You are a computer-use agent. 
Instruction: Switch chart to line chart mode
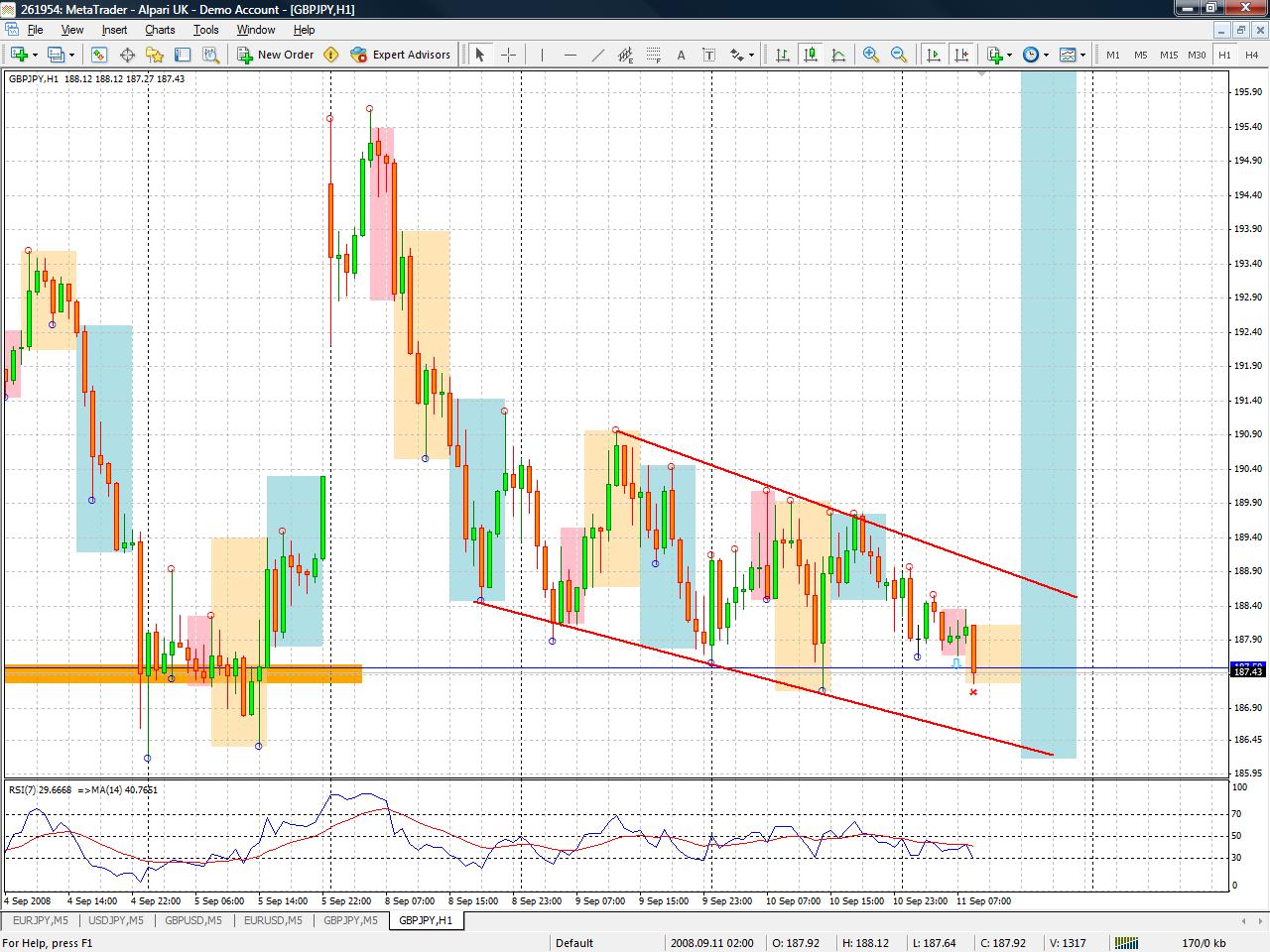coord(838,55)
